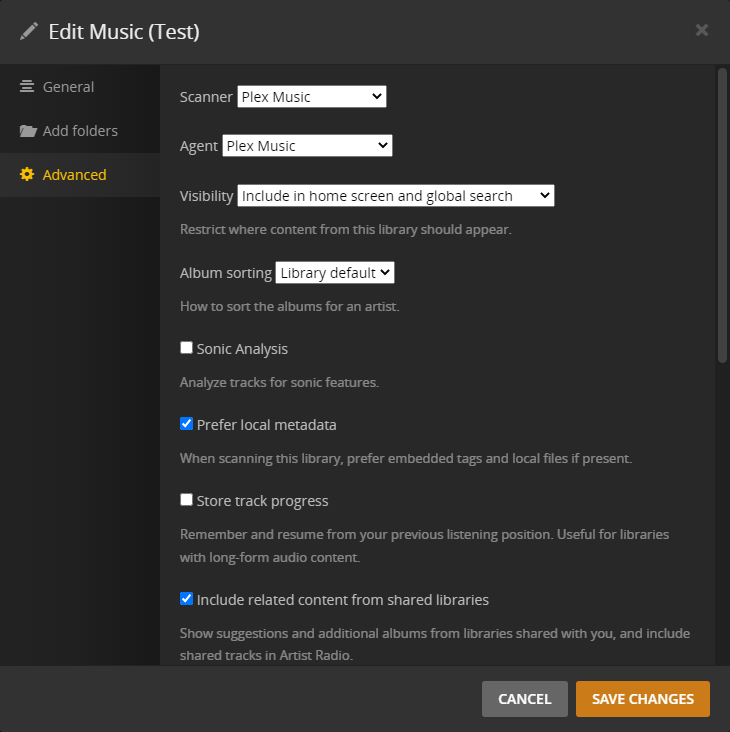Click the Sonic Analysis label text
Image resolution: width=730 pixels, height=732 pixels.
(242, 349)
